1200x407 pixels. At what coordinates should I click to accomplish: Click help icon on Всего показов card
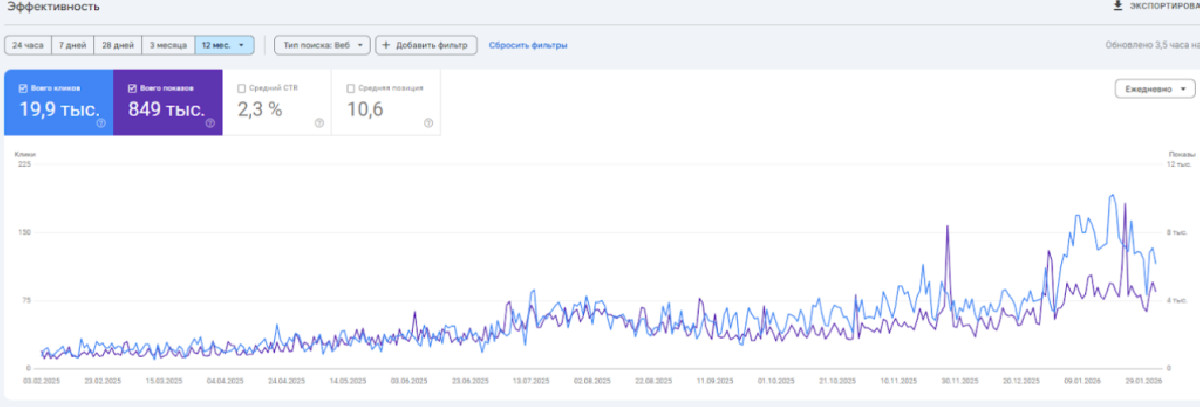[210, 124]
